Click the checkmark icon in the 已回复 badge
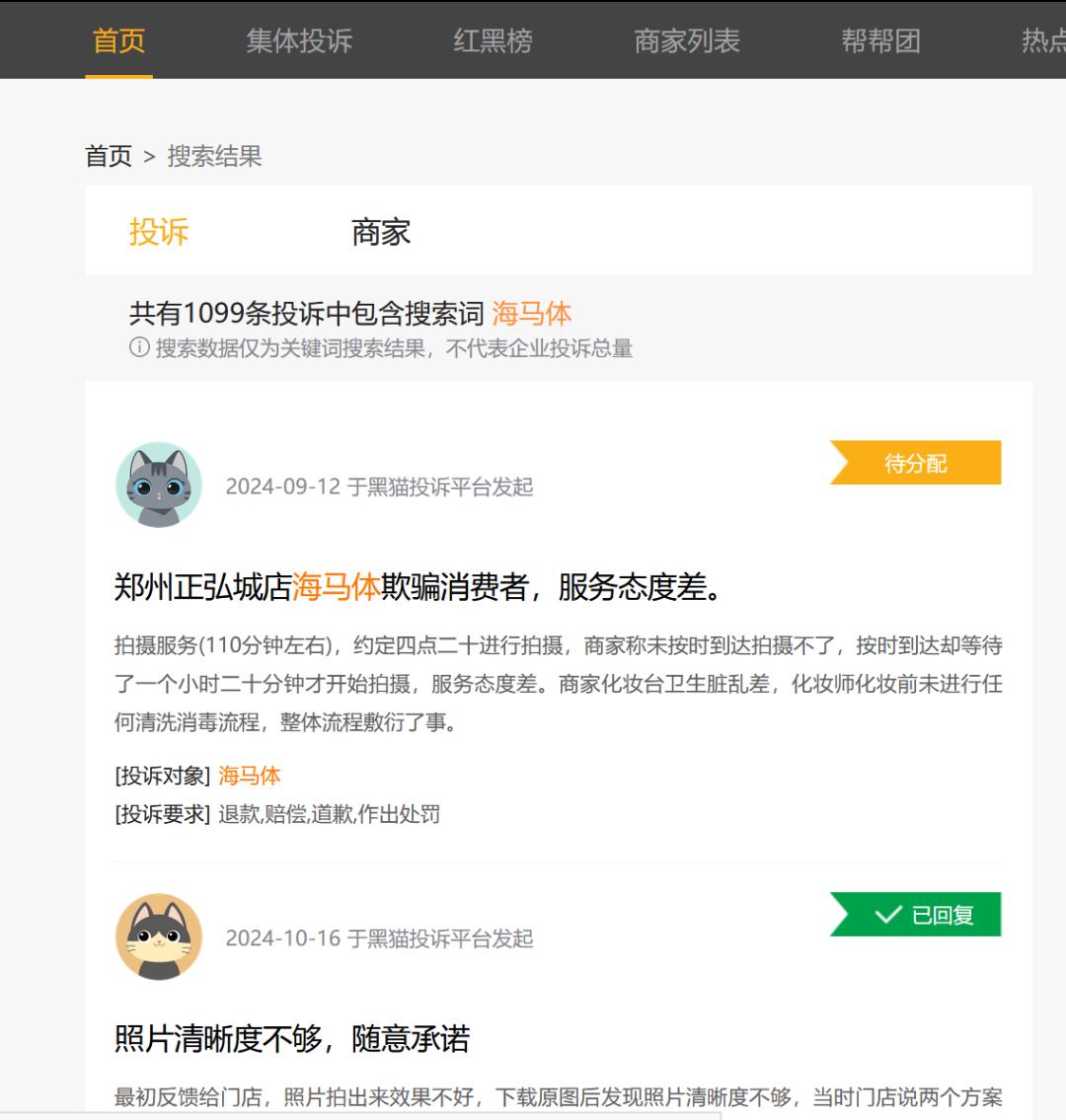 pyautogui.click(x=888, y=915)
